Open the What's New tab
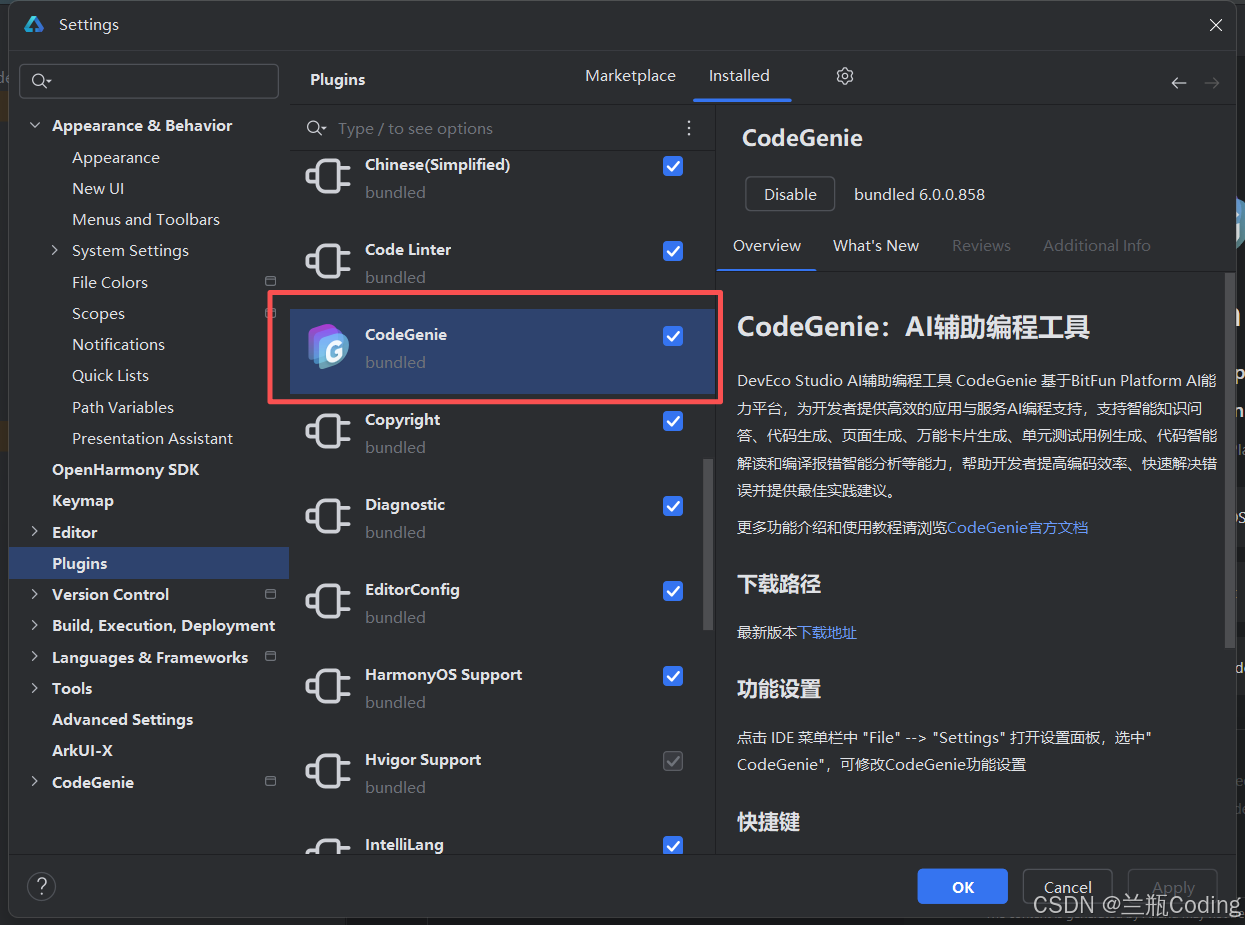Image resolution: width=1245 pixels, height=925 pixels. point(876,246)
